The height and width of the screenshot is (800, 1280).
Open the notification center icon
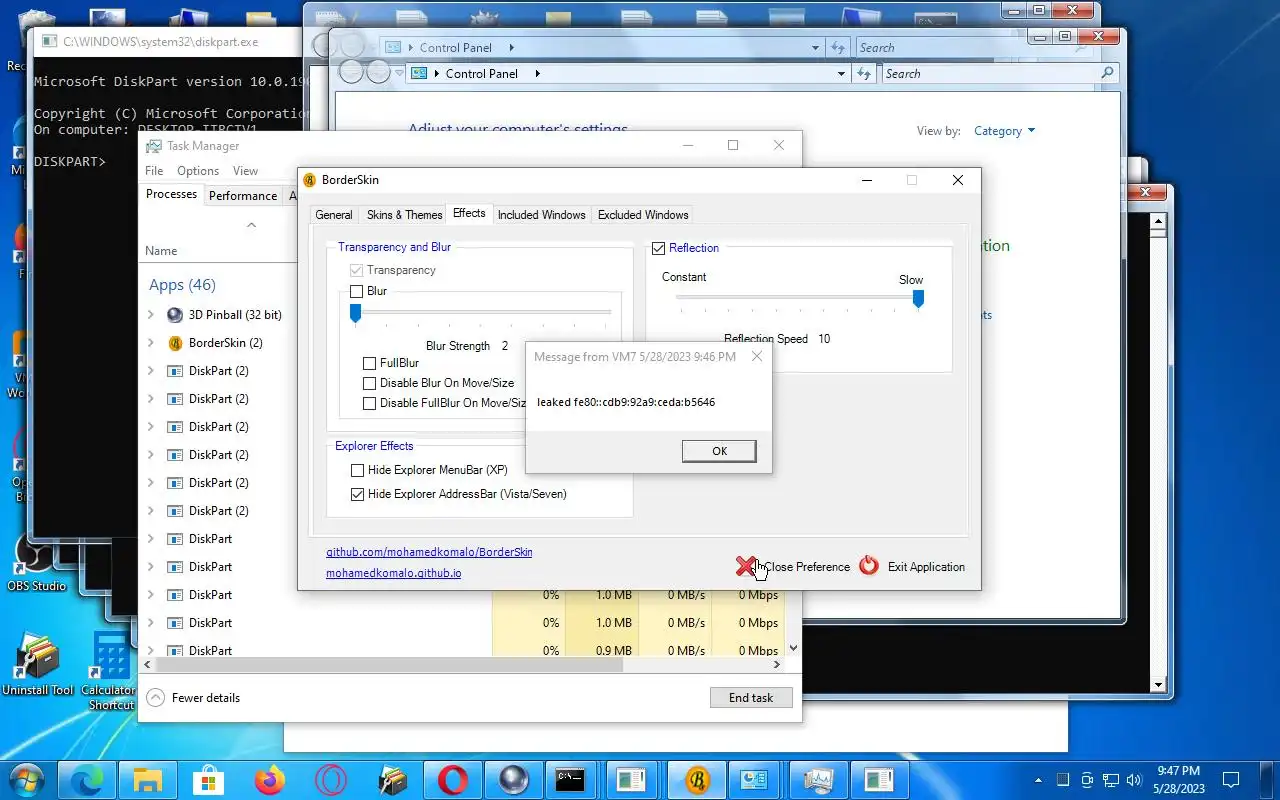click(1232, 780)
